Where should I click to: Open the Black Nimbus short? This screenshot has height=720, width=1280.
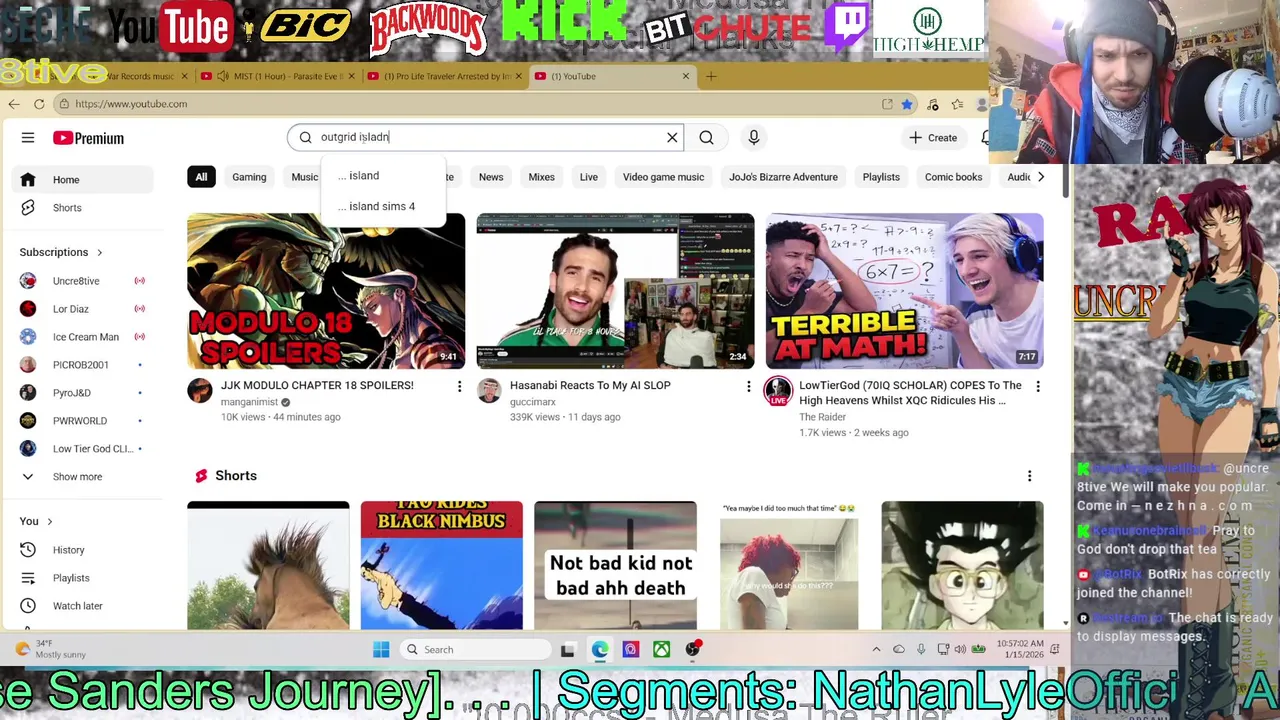tap(441, 566)
